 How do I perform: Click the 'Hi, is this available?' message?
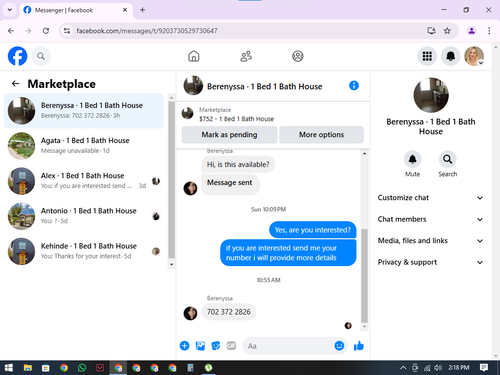click(238, 164)
